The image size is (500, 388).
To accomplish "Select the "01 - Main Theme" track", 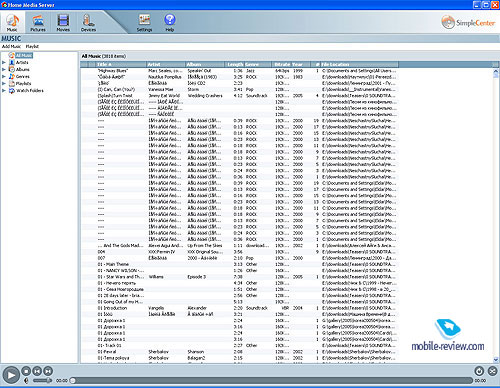I will 113,264.
